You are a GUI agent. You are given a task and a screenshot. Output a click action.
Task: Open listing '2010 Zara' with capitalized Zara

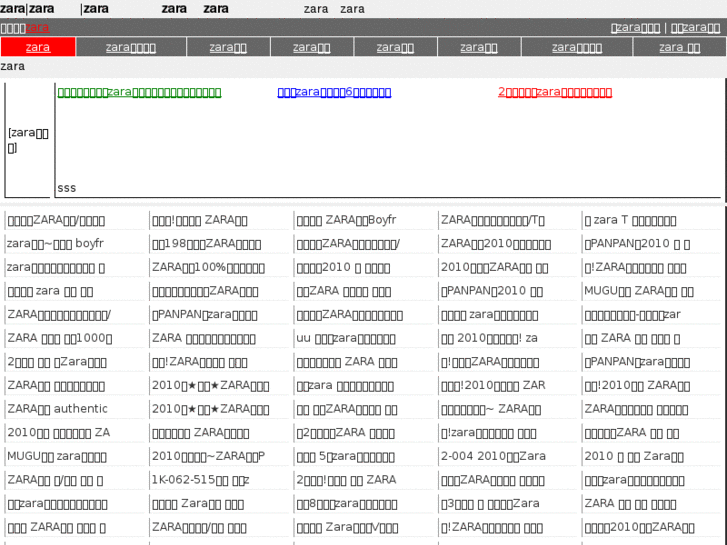pyautogui.click(x=634, y=456)
